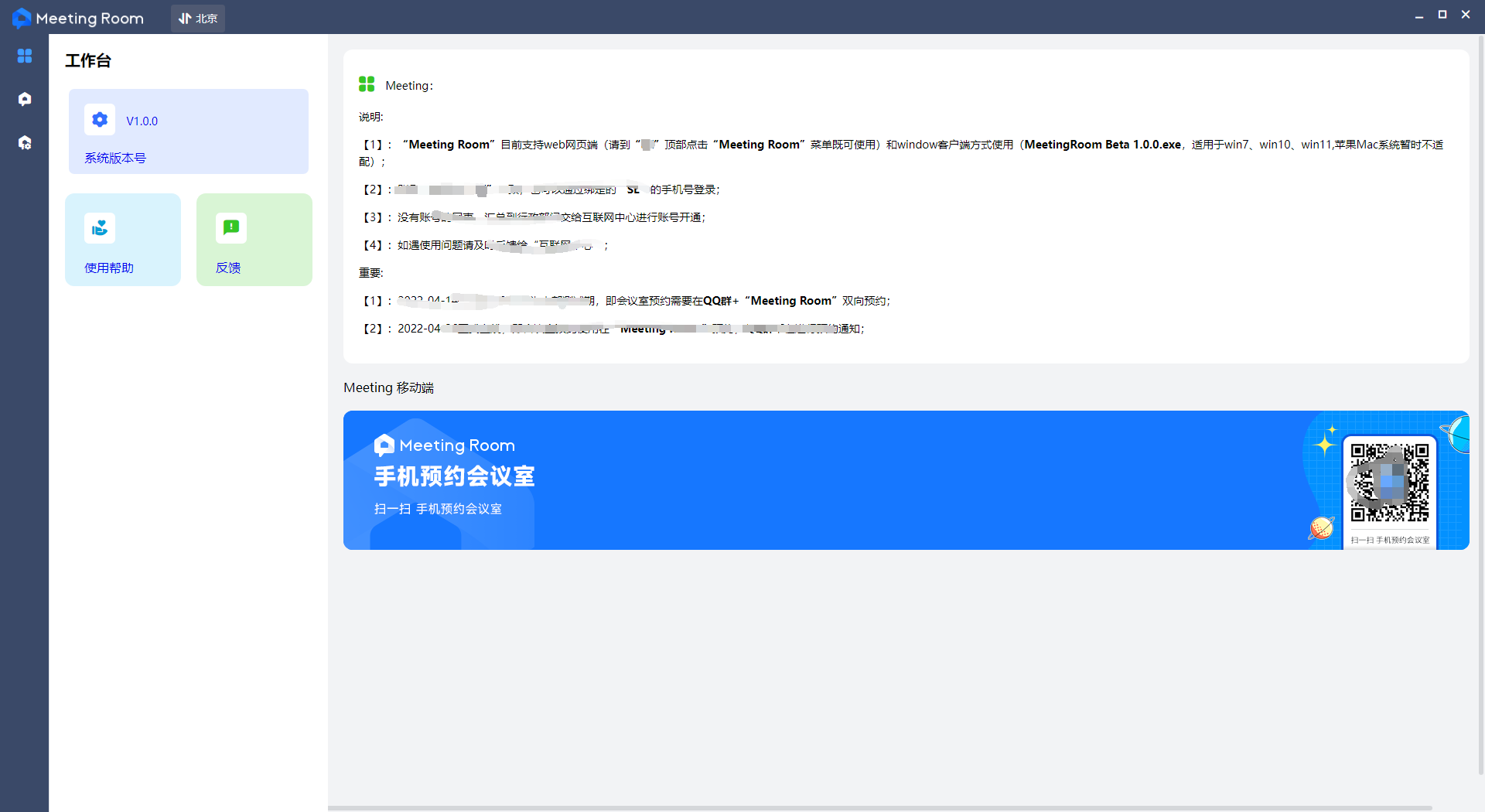The image size is (1485, 812).
Task: Open the meeting room icon in sidebar
Action: [x=25, y=99]
